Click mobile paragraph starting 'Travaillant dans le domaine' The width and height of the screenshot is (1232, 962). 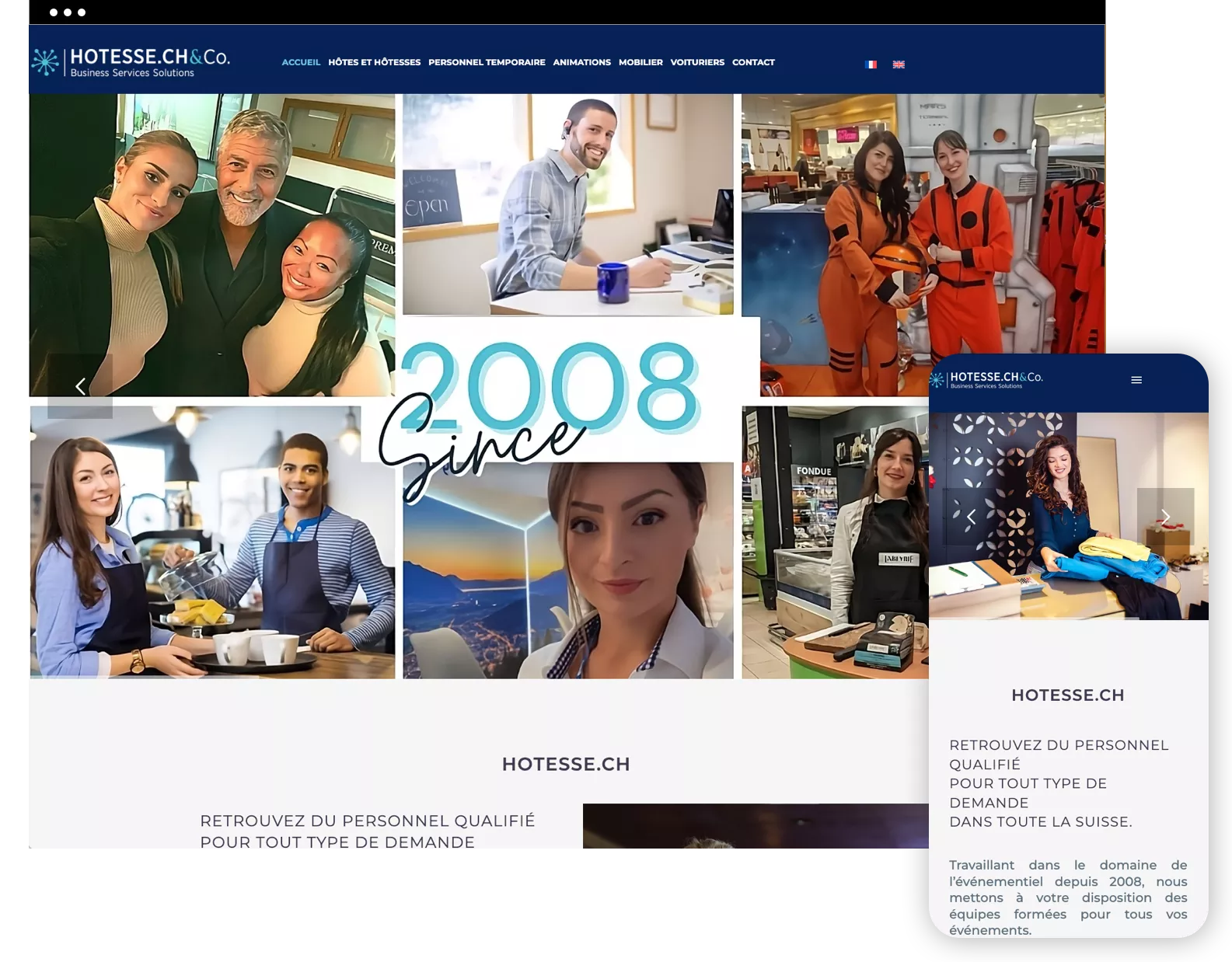pos(1068,898)
